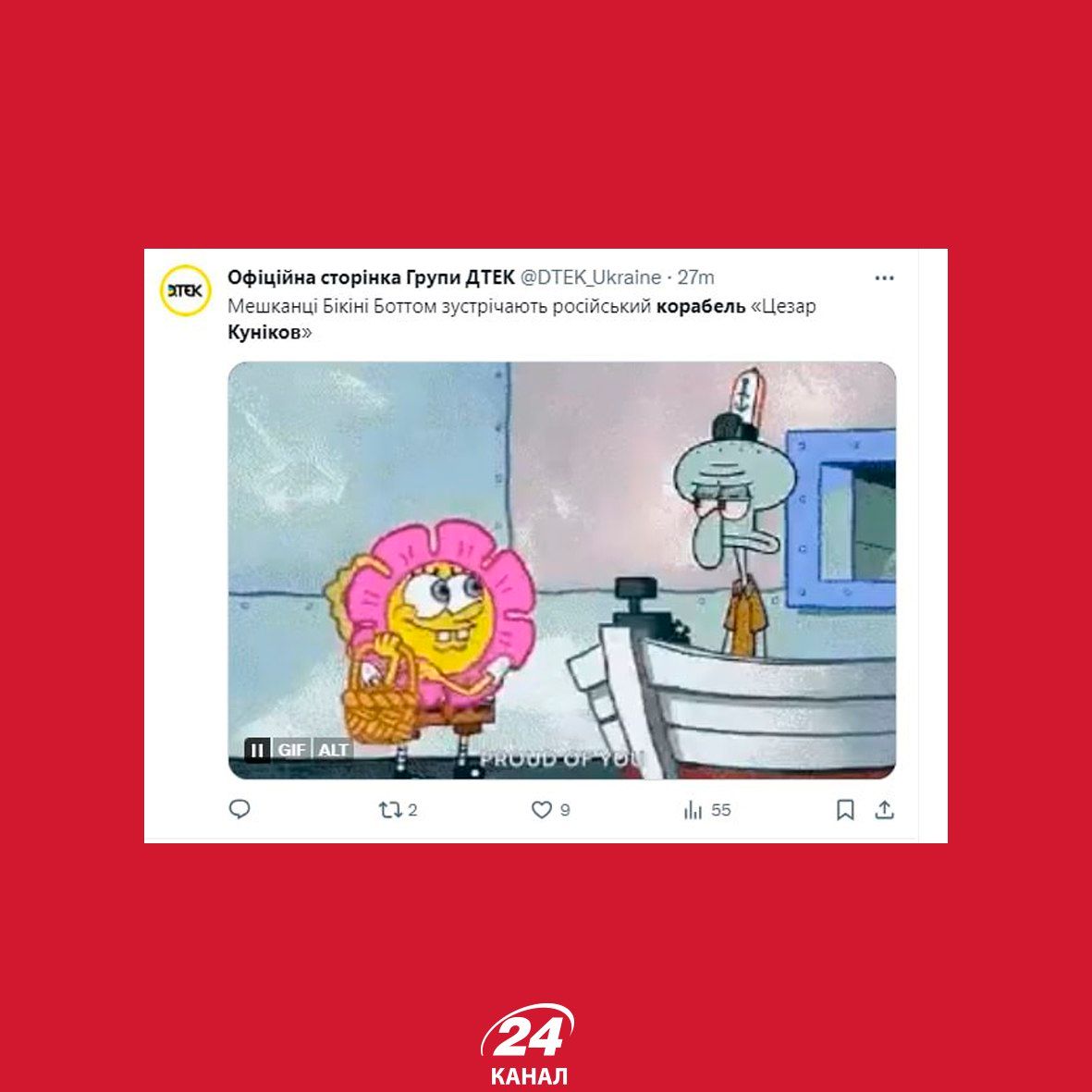Click the bold word 'корабель'
Image resolution: width=1092 pixels, height=1092 pixels.
click(701, 306)
